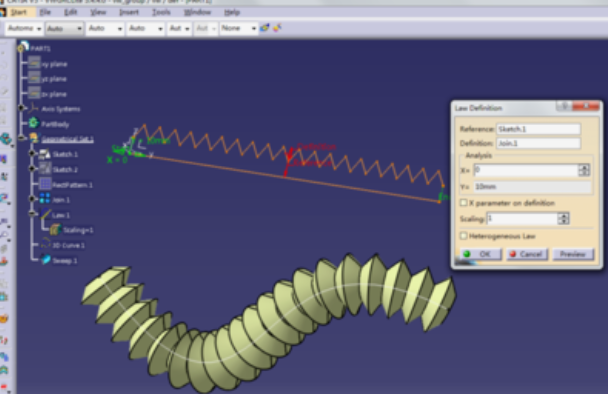608x394 pixels.
Task: Select Axis Systems in the tree
Action: [61, 109]
